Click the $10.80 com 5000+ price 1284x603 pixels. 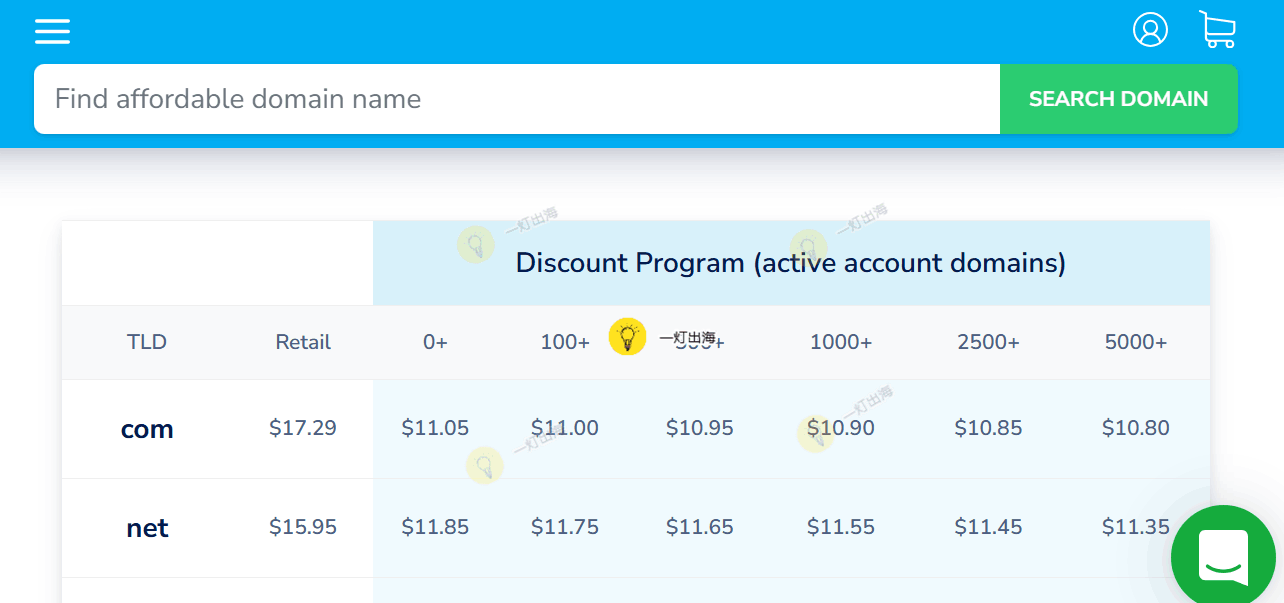pyautogui.click(x=1136, y=428)
